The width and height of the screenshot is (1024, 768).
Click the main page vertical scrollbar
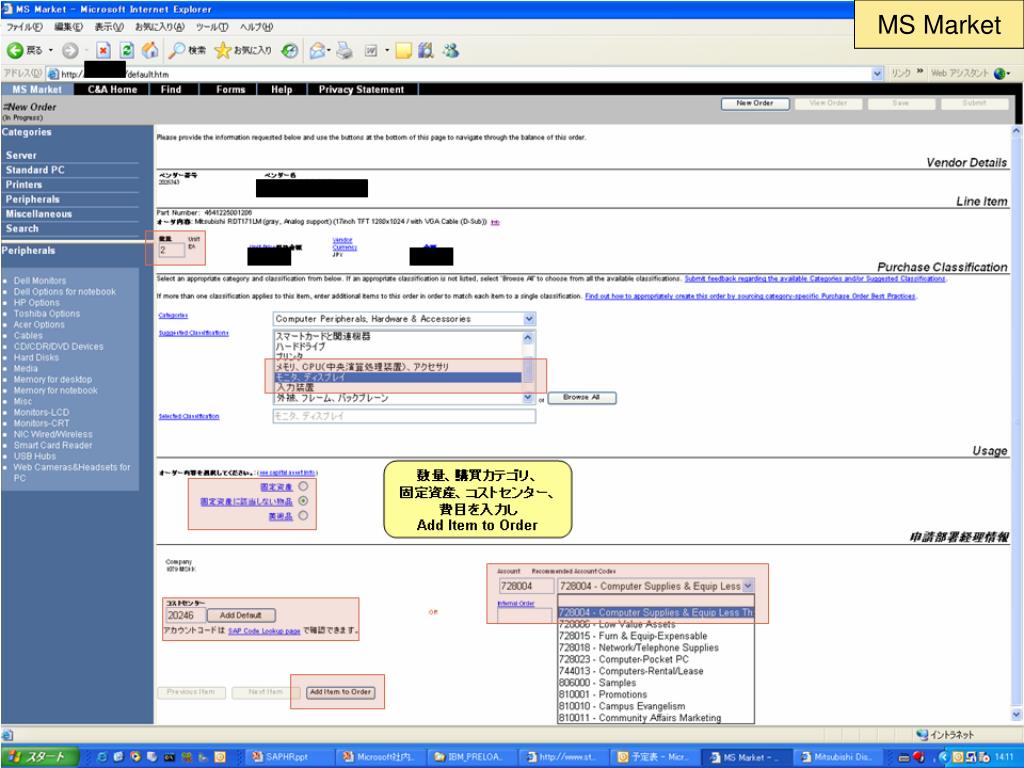pos(1016,423)
